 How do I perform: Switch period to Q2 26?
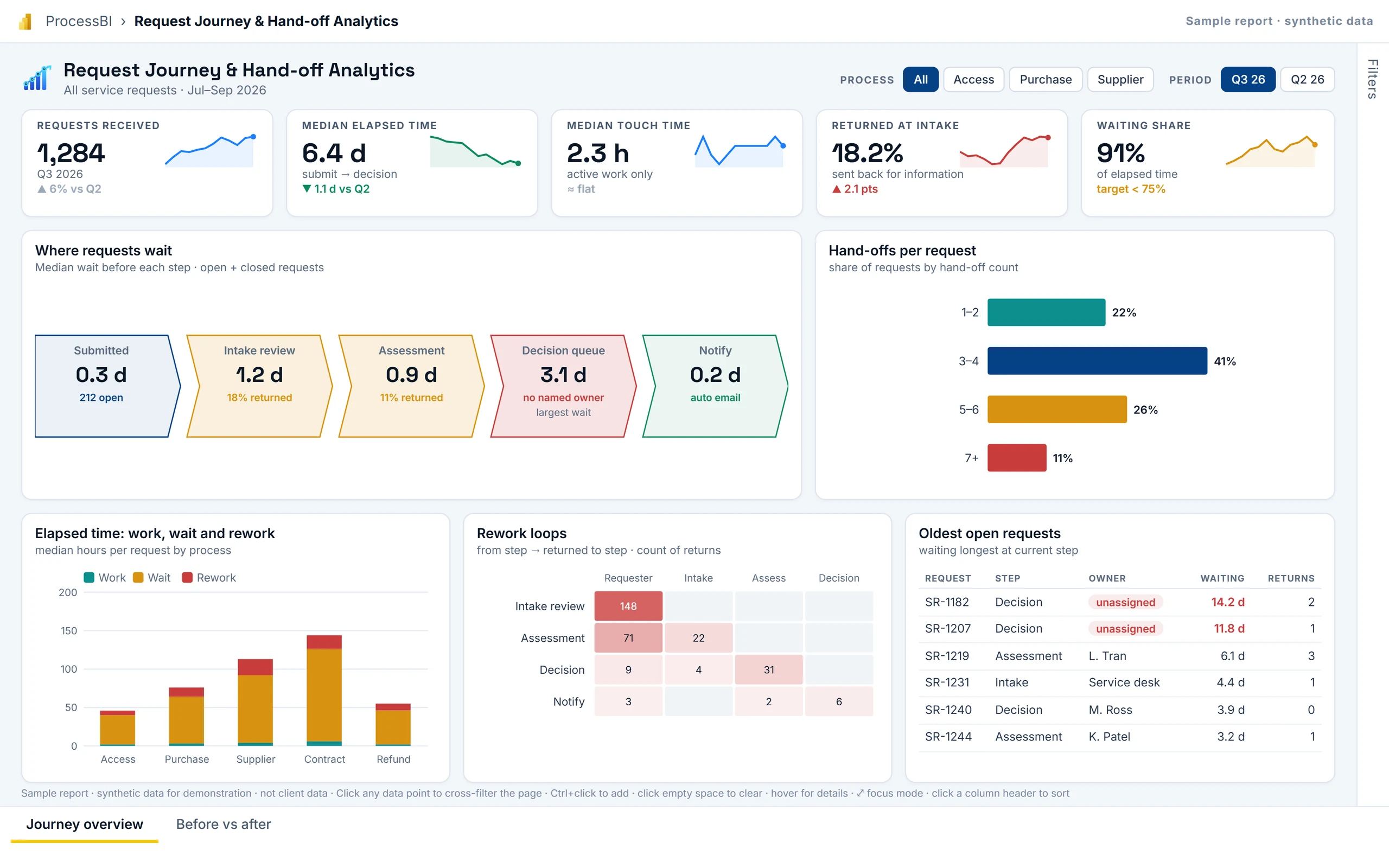[x=1307, y=79]
